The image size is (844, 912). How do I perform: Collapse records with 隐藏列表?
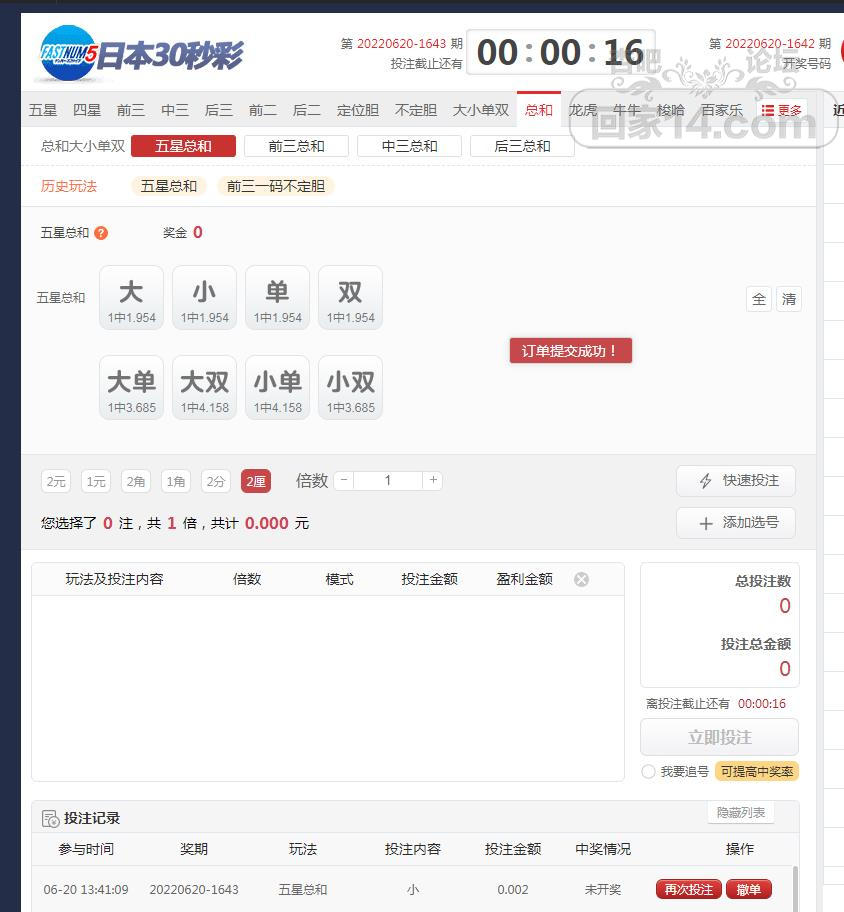[741, 812]
